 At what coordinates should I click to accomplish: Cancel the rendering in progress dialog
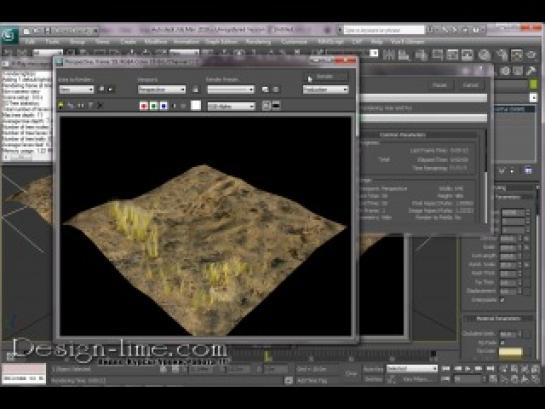(470, 85)
